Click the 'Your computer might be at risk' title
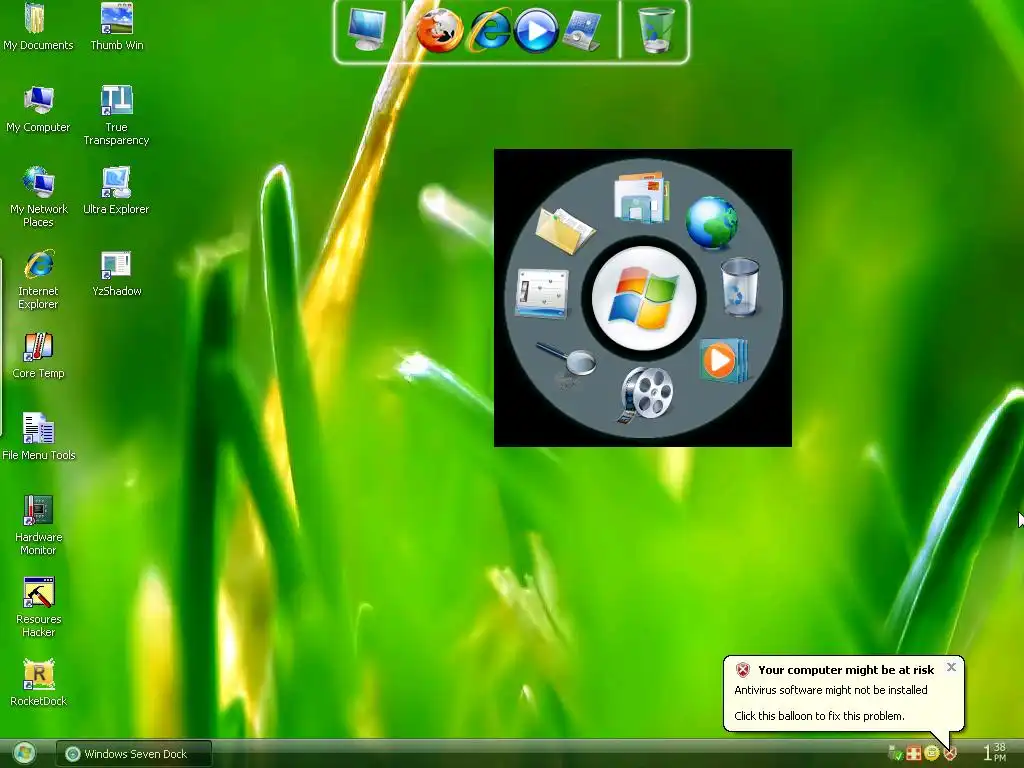Image resolution: width=1024 pixels, height=768 pixels. click(x=846, y=669)
